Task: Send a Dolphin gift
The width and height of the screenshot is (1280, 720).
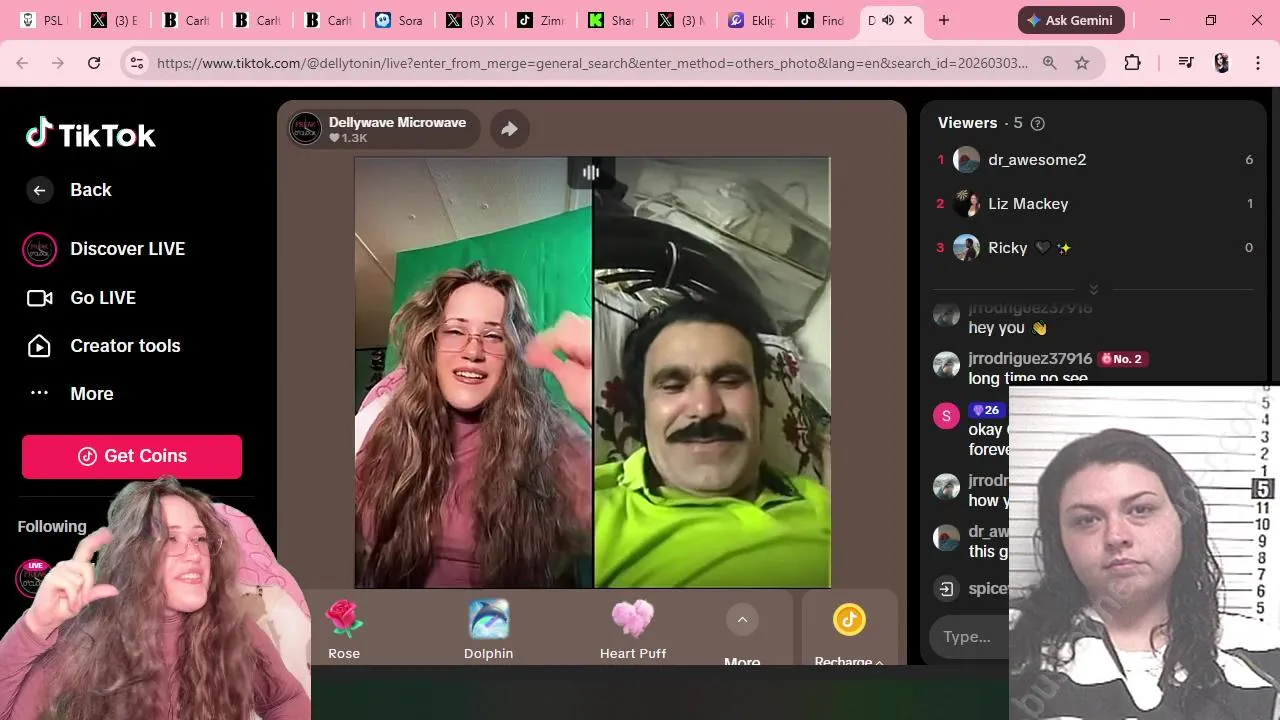Action: pyautogui.click(x=489, y=630)
